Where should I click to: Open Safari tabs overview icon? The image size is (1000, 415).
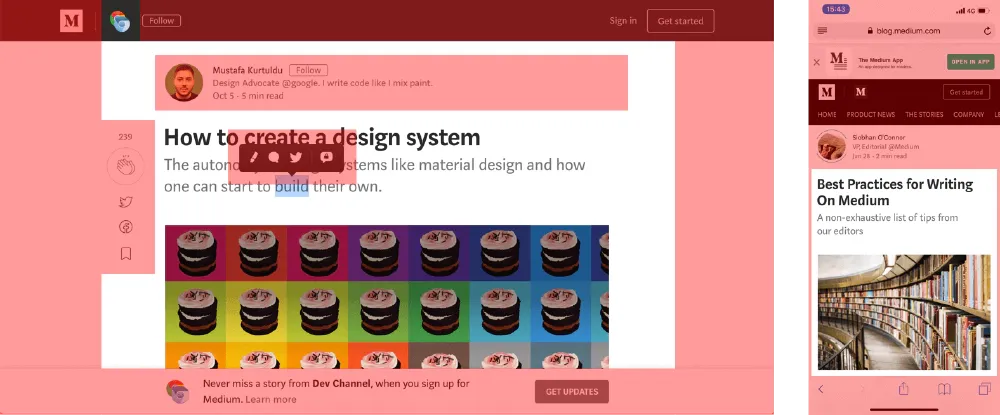point(984,389)
